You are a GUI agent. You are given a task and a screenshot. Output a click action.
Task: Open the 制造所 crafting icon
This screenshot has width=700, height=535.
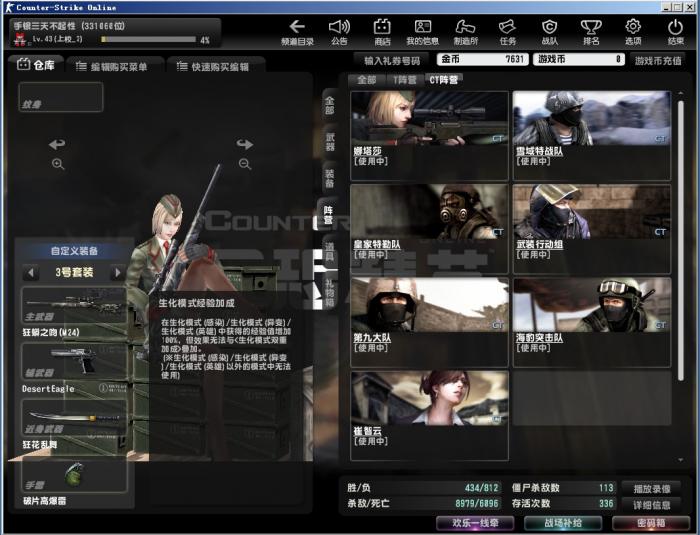[465, 32]
